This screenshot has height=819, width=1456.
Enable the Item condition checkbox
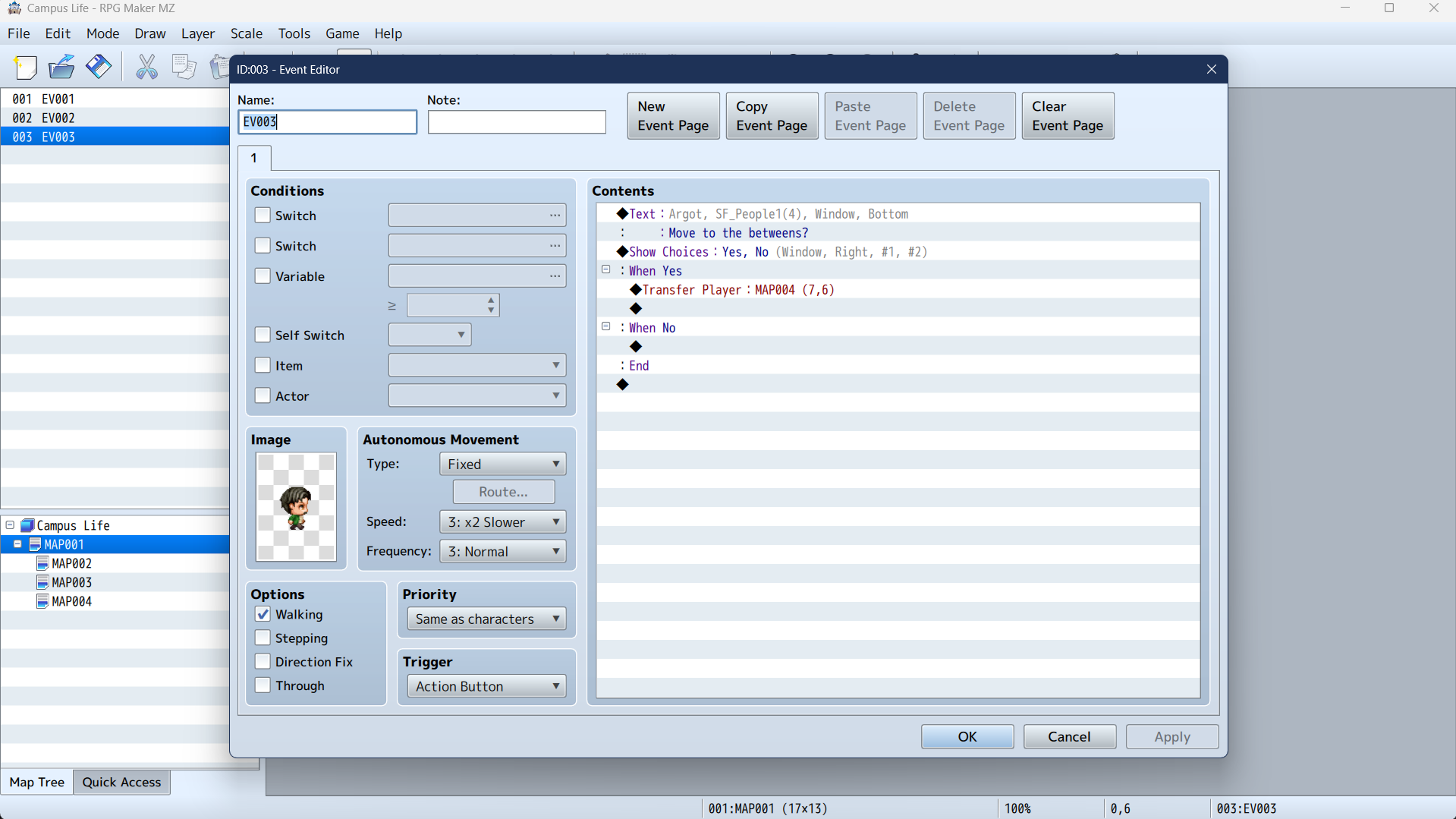[263, 365]
